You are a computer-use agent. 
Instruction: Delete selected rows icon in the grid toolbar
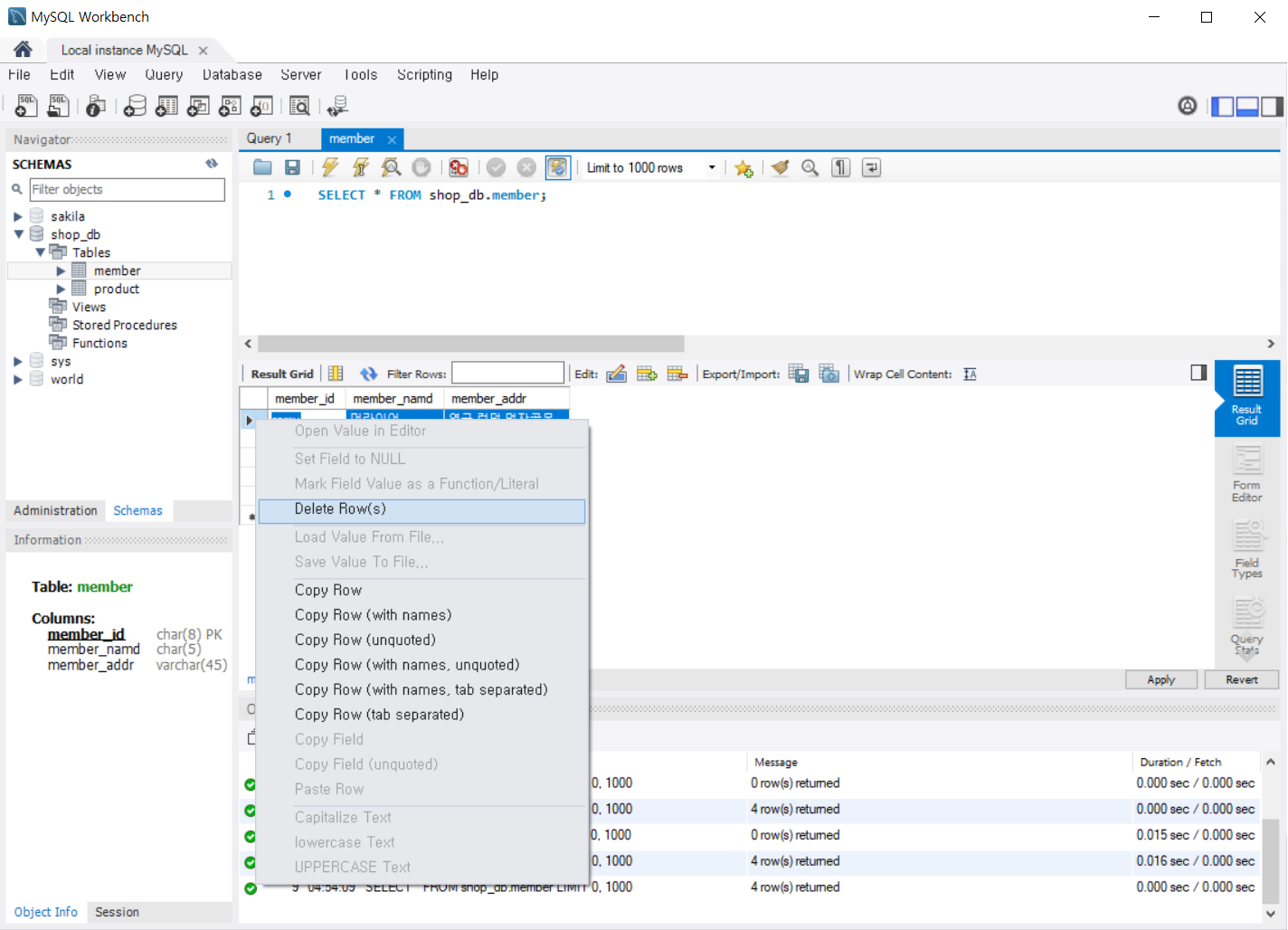677,374
